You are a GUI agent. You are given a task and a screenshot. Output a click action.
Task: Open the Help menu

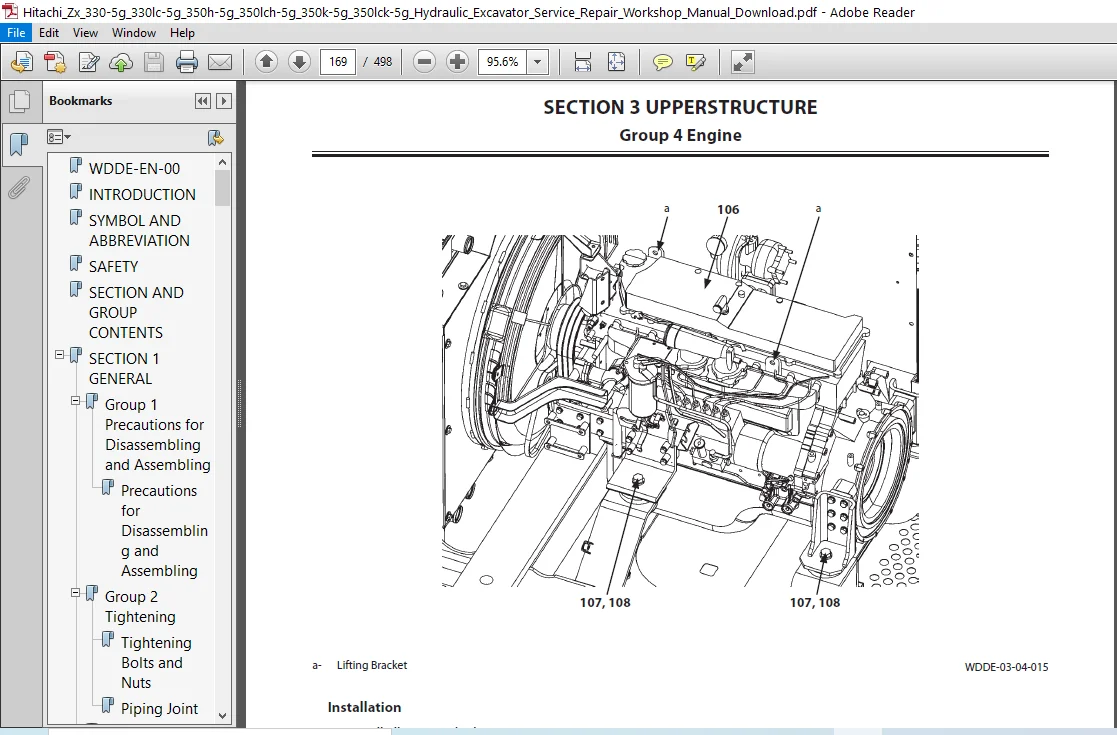182,33
